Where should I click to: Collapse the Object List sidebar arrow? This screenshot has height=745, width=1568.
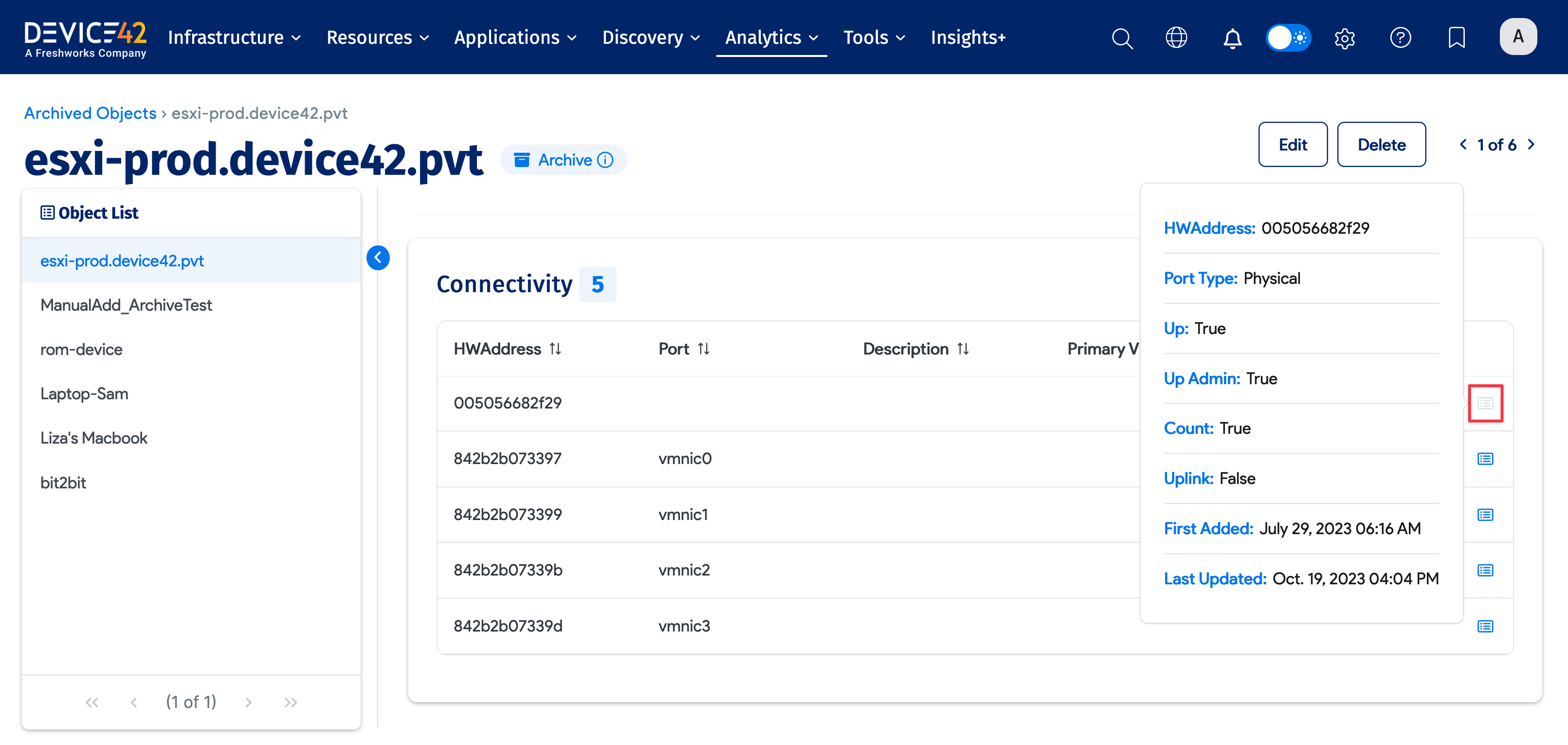(378, 258)
